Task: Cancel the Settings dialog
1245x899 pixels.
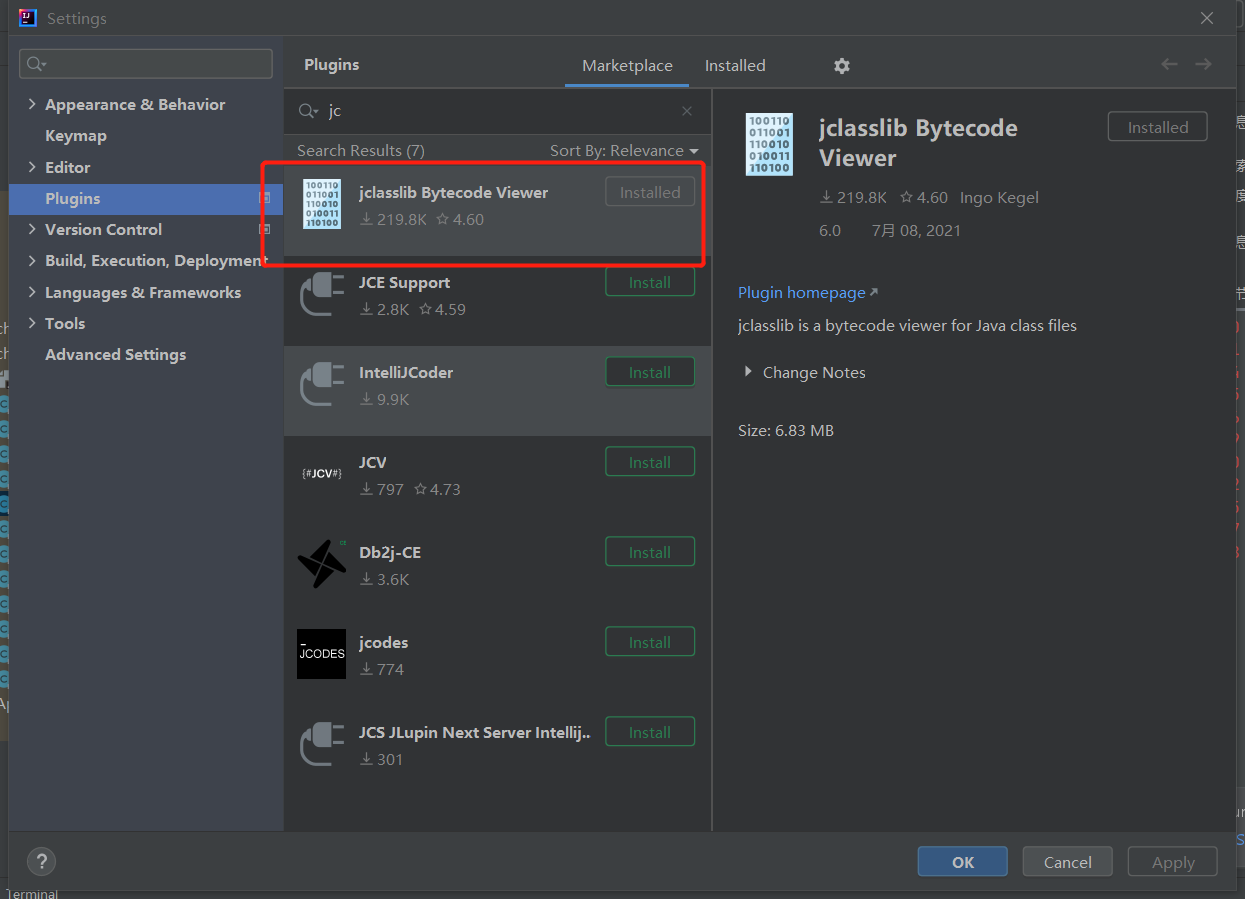Action: 1068,862
